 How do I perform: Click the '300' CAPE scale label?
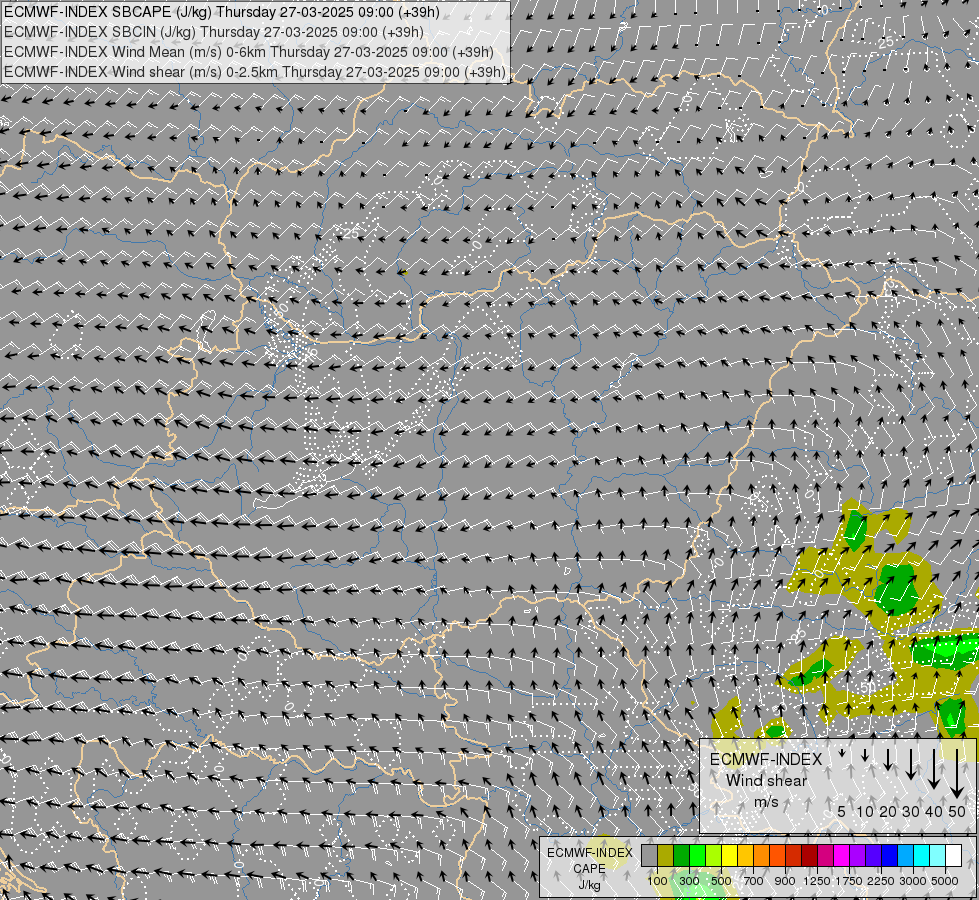pos(689,881)
